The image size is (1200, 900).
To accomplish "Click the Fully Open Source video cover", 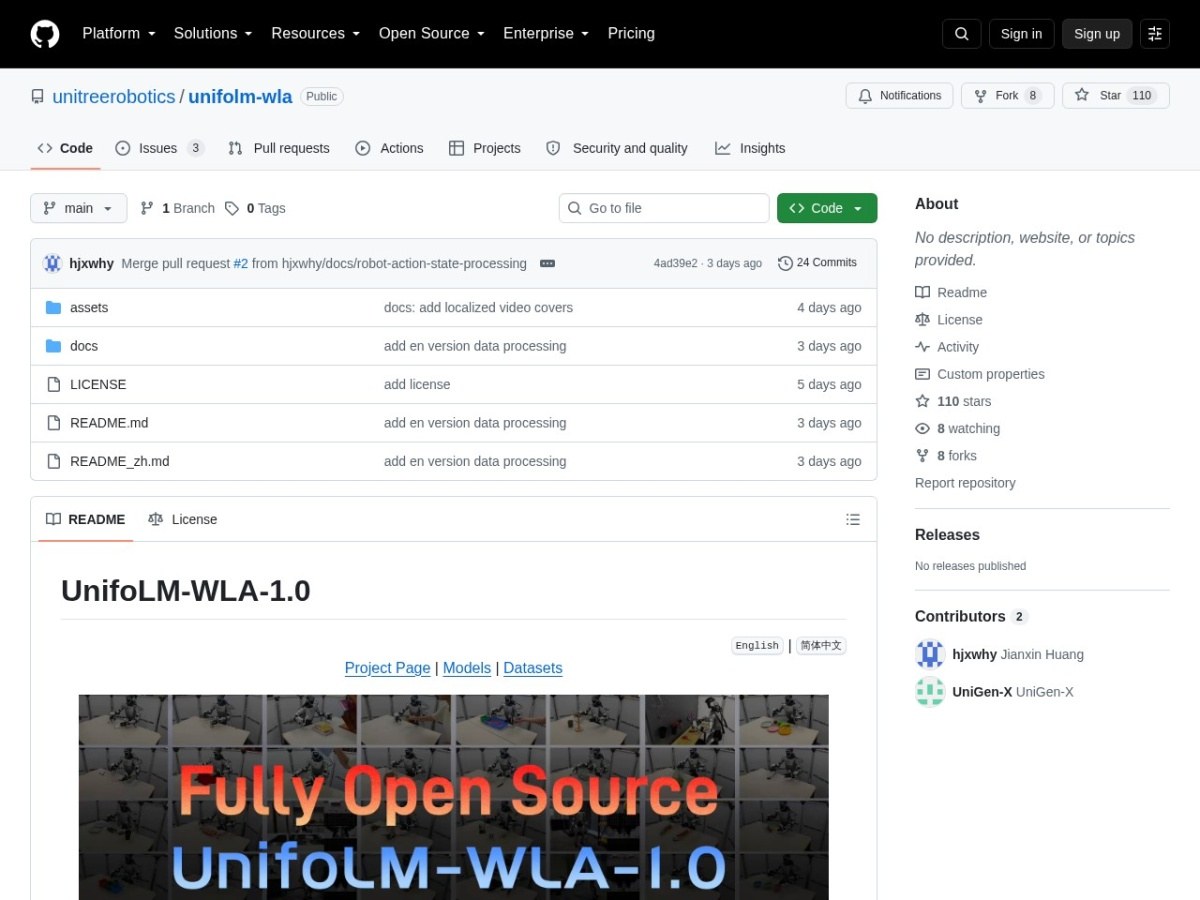I will (x=454, y=797).
